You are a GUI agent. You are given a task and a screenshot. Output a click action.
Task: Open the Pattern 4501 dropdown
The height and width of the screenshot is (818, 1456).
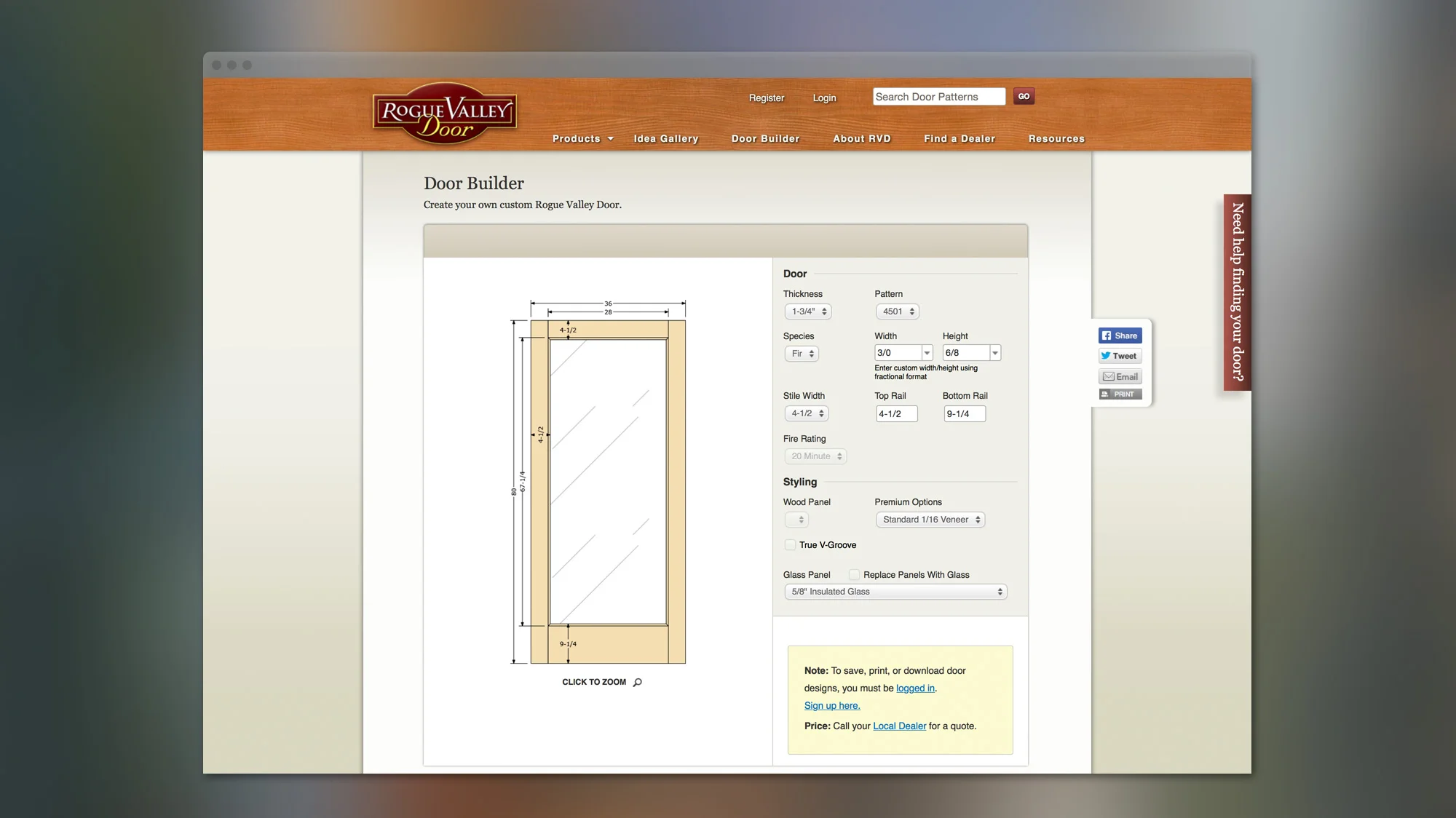(x=898, y=311)
